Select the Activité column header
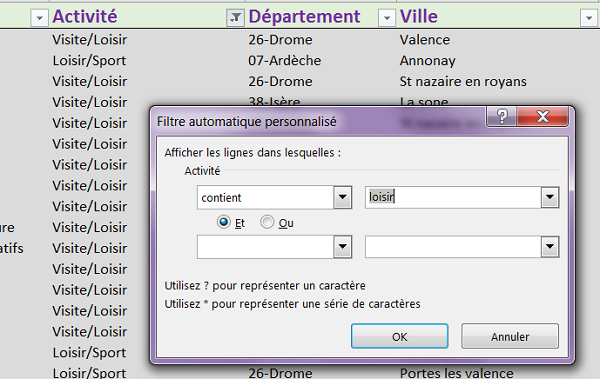The width and height of the screenshot is (600, 379). pyautogui.click(x=85, y=16)
